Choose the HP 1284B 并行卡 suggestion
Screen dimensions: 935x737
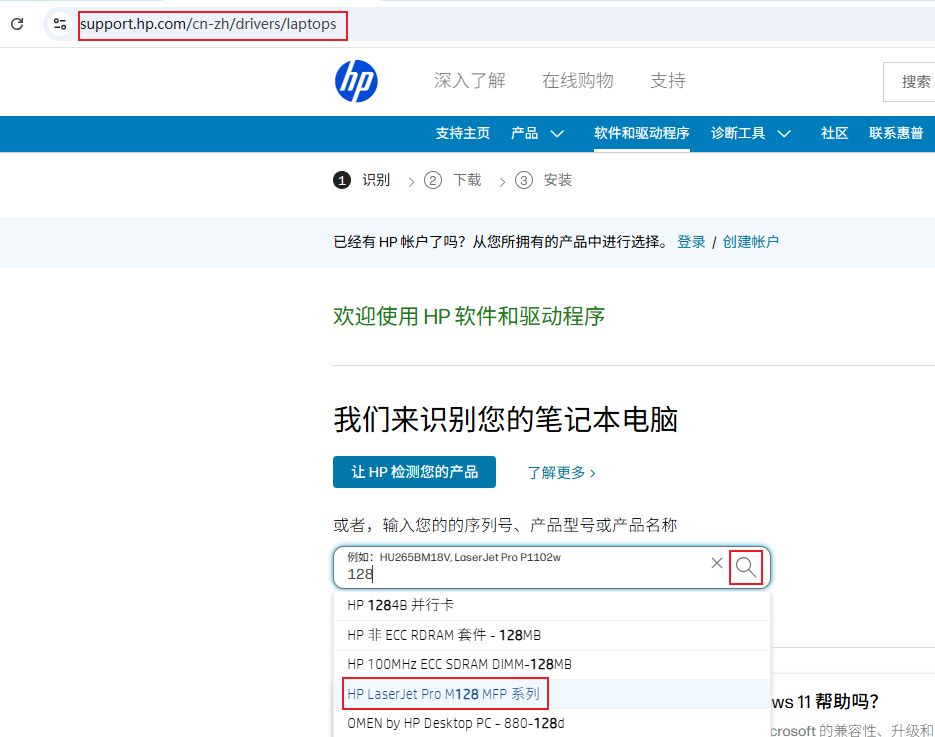click(401, 605)
